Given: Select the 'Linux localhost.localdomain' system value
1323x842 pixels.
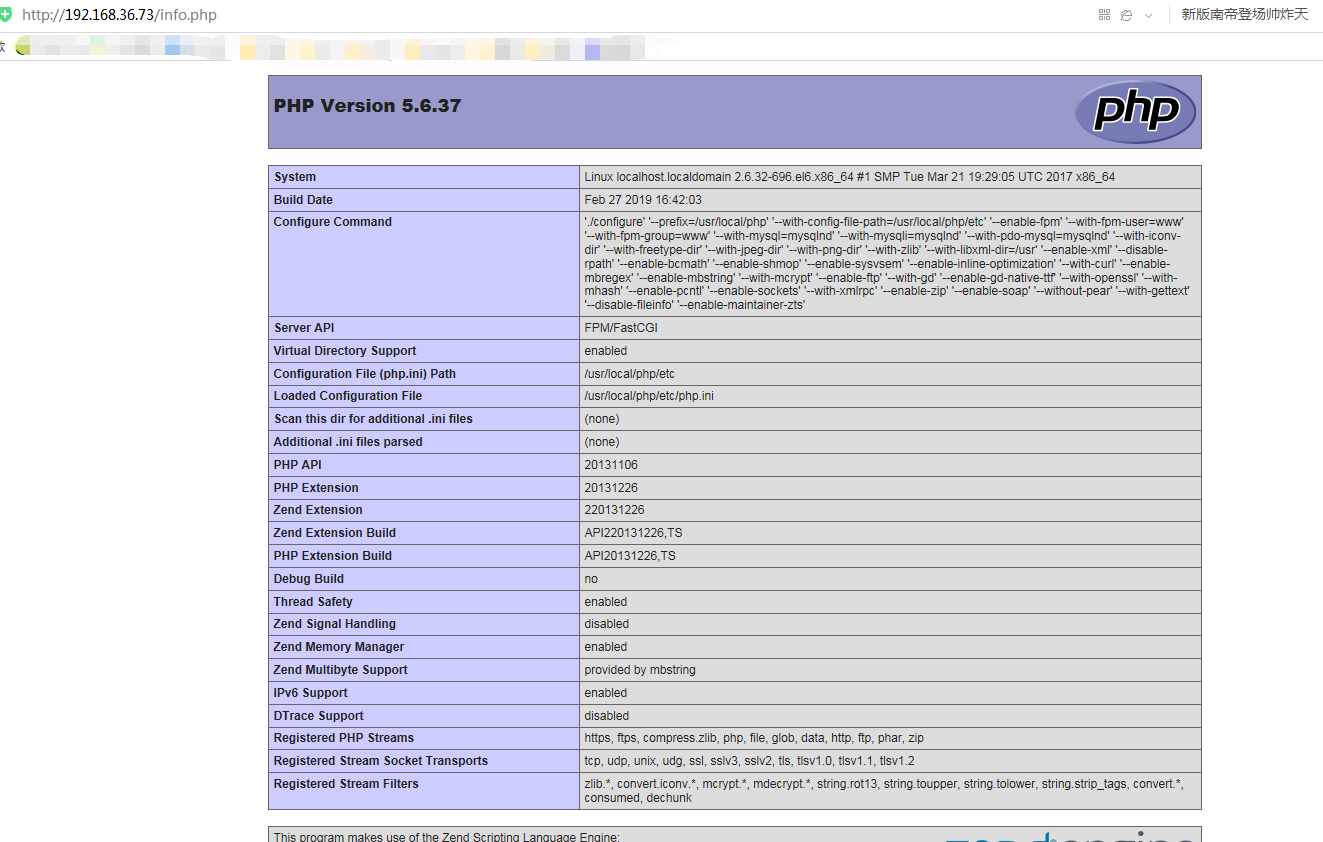Looking at the screenshot, I should pos(849,177).
